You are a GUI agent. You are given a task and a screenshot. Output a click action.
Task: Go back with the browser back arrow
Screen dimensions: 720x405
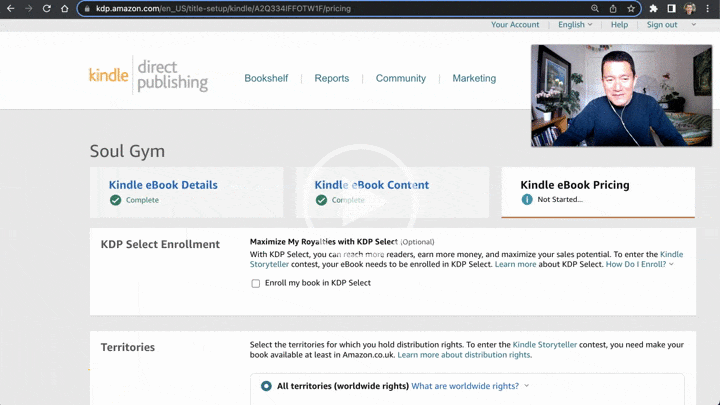click(x=11, y=8)
